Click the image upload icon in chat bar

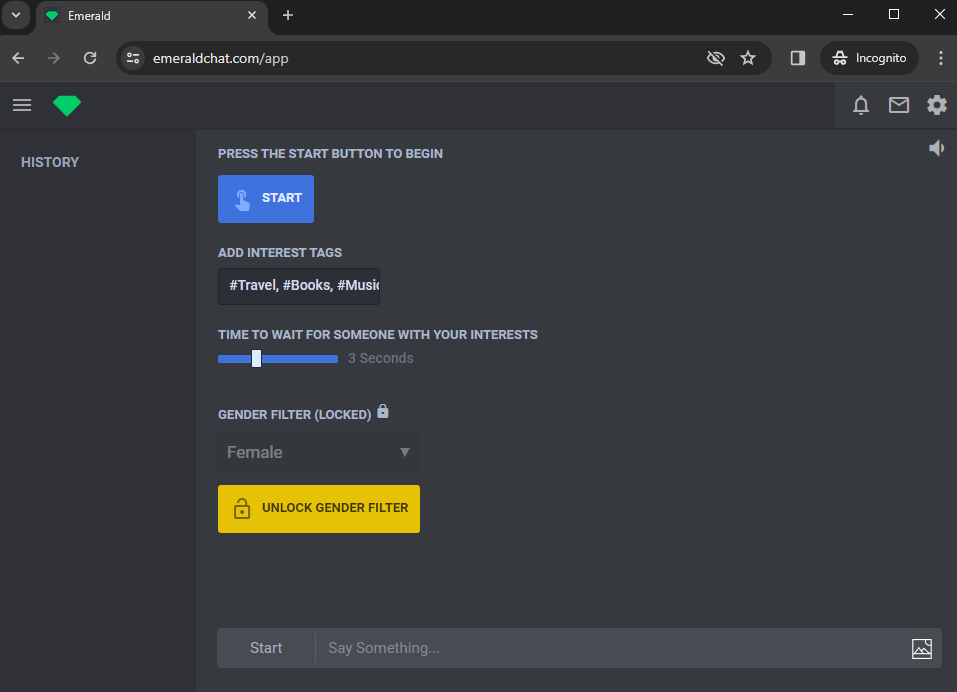921,648
